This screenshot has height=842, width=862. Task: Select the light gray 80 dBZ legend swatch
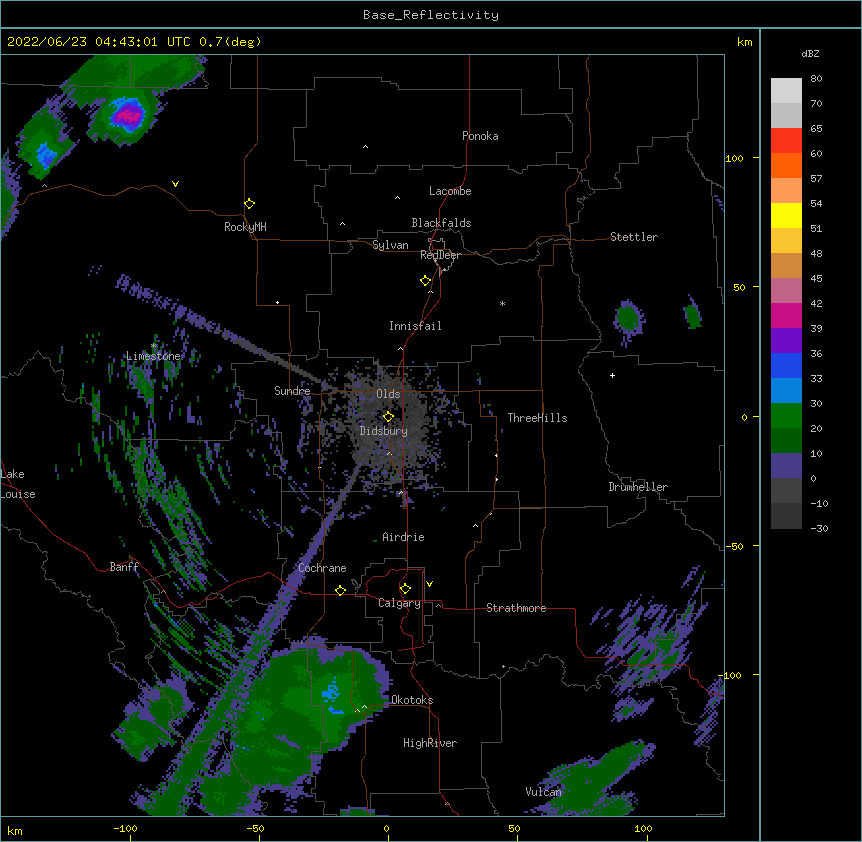pos(786,91)
